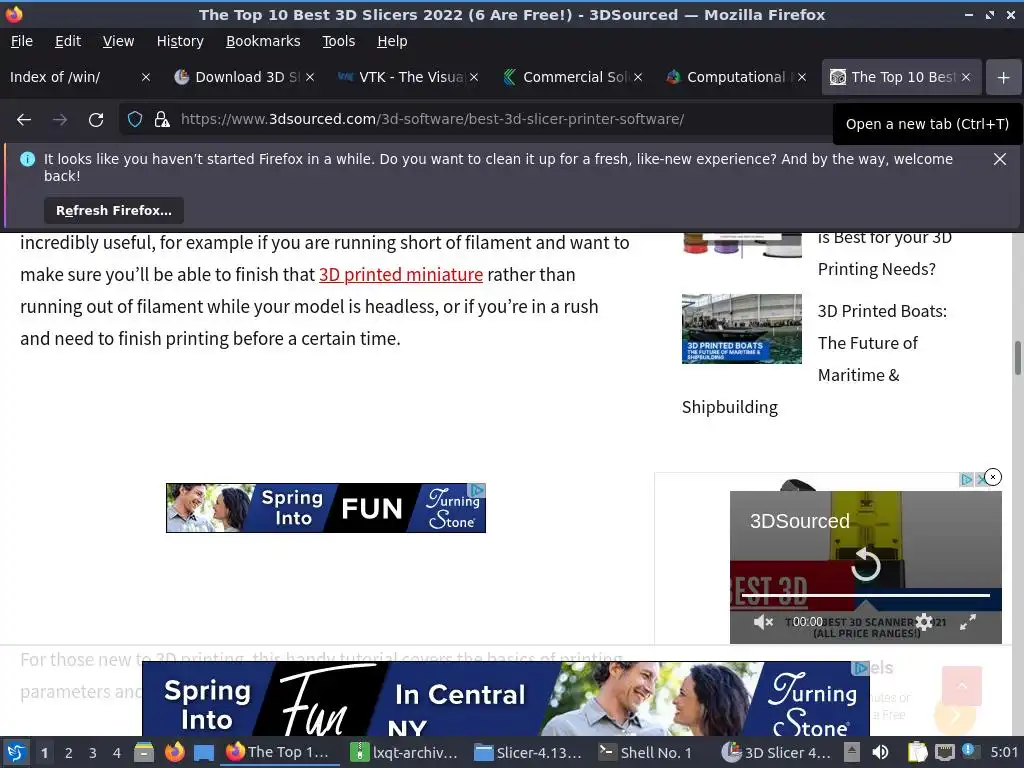Click Refresh Firefox button

coord(114,210)
